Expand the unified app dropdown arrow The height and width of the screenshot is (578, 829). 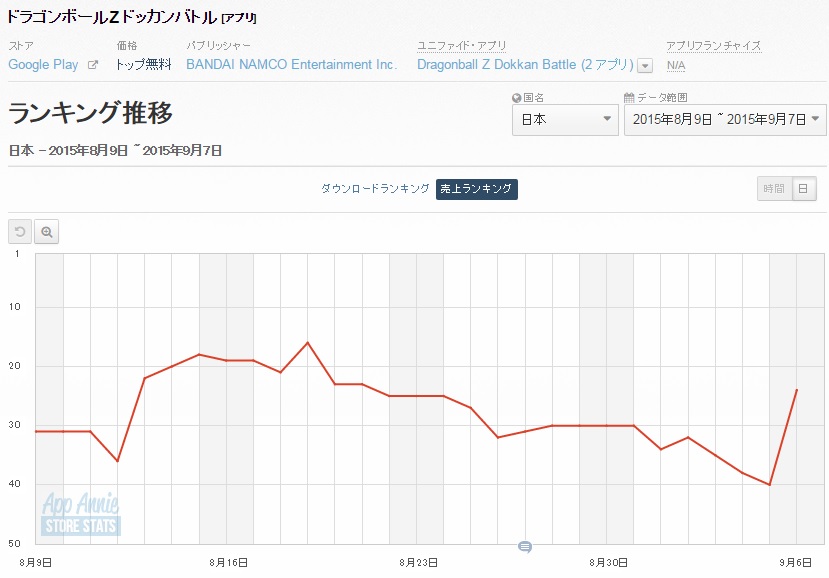pos(645,66)
